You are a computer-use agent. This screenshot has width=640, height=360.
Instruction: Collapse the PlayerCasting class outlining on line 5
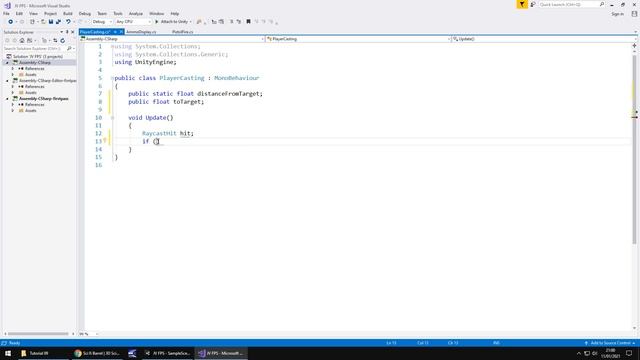point(112,78)
